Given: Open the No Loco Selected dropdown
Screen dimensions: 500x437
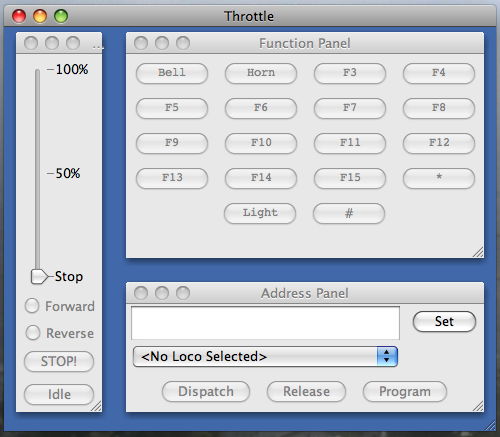Looking at the screenshot, I should tap(265, 356).
